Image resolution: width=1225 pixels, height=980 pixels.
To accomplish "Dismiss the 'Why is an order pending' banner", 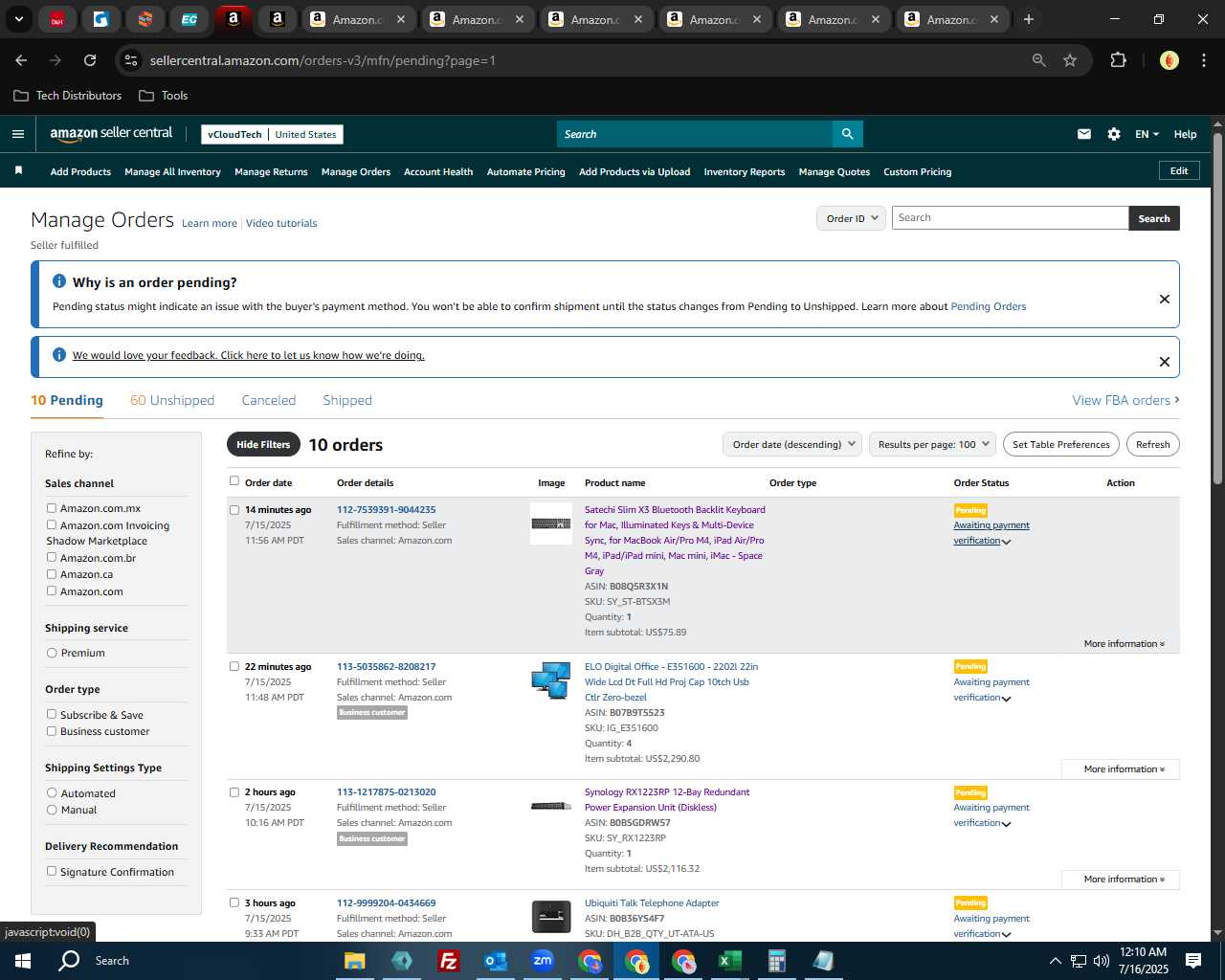I will (1164, 299).
